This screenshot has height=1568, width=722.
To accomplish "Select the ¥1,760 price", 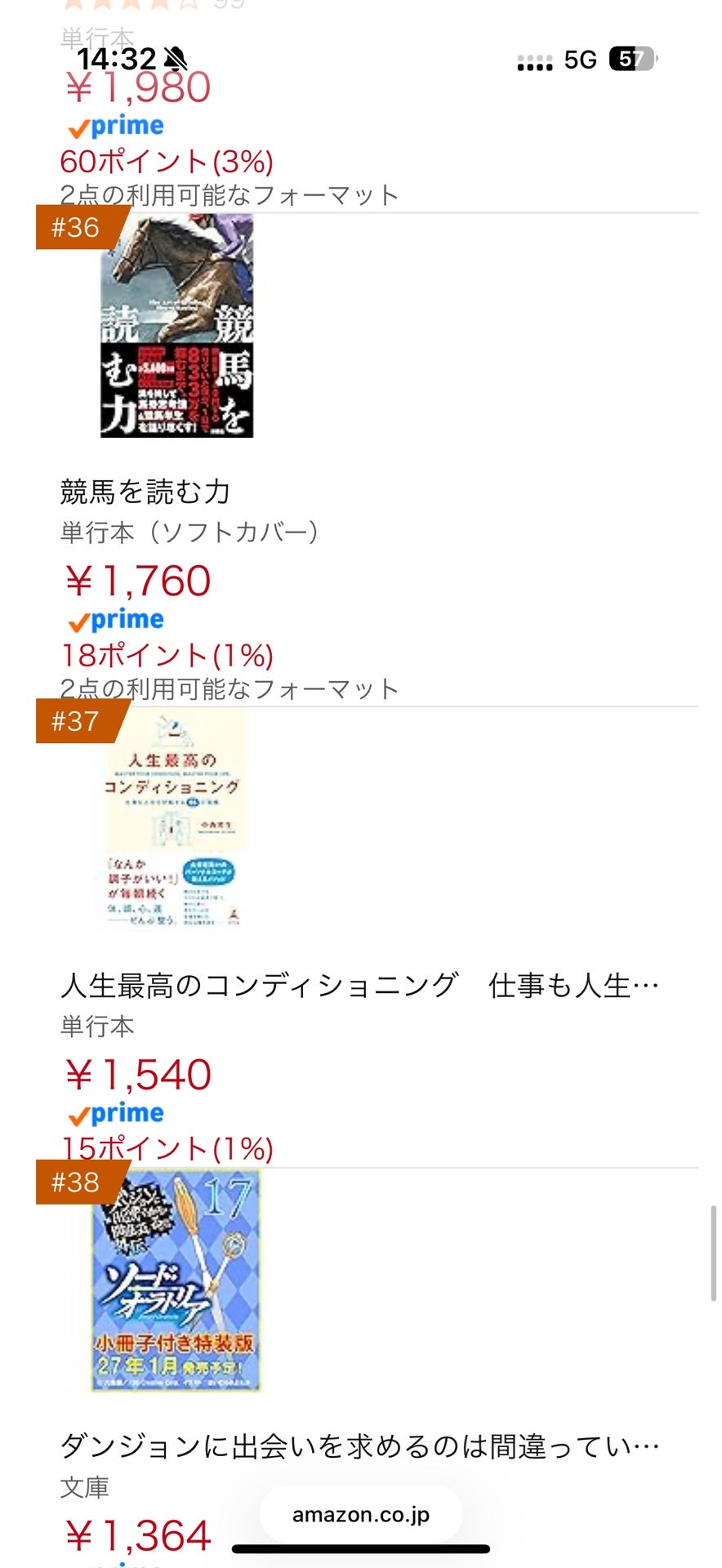I will [138, 581].
